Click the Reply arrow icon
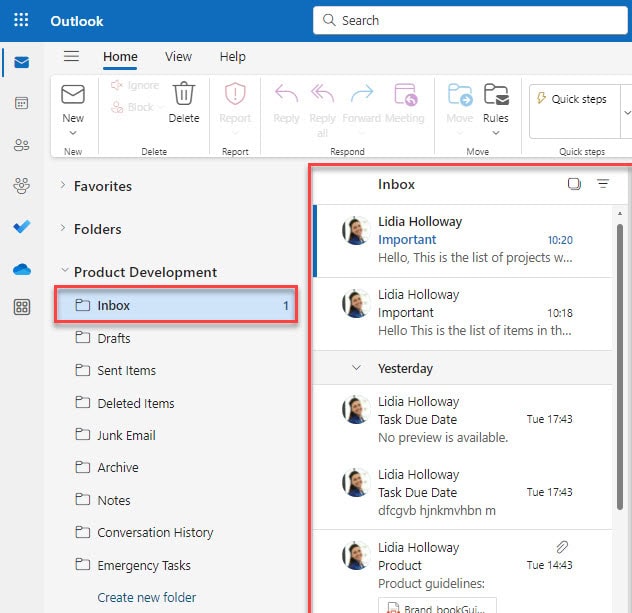This screenshot has width=632, height=613. (286, 94)
